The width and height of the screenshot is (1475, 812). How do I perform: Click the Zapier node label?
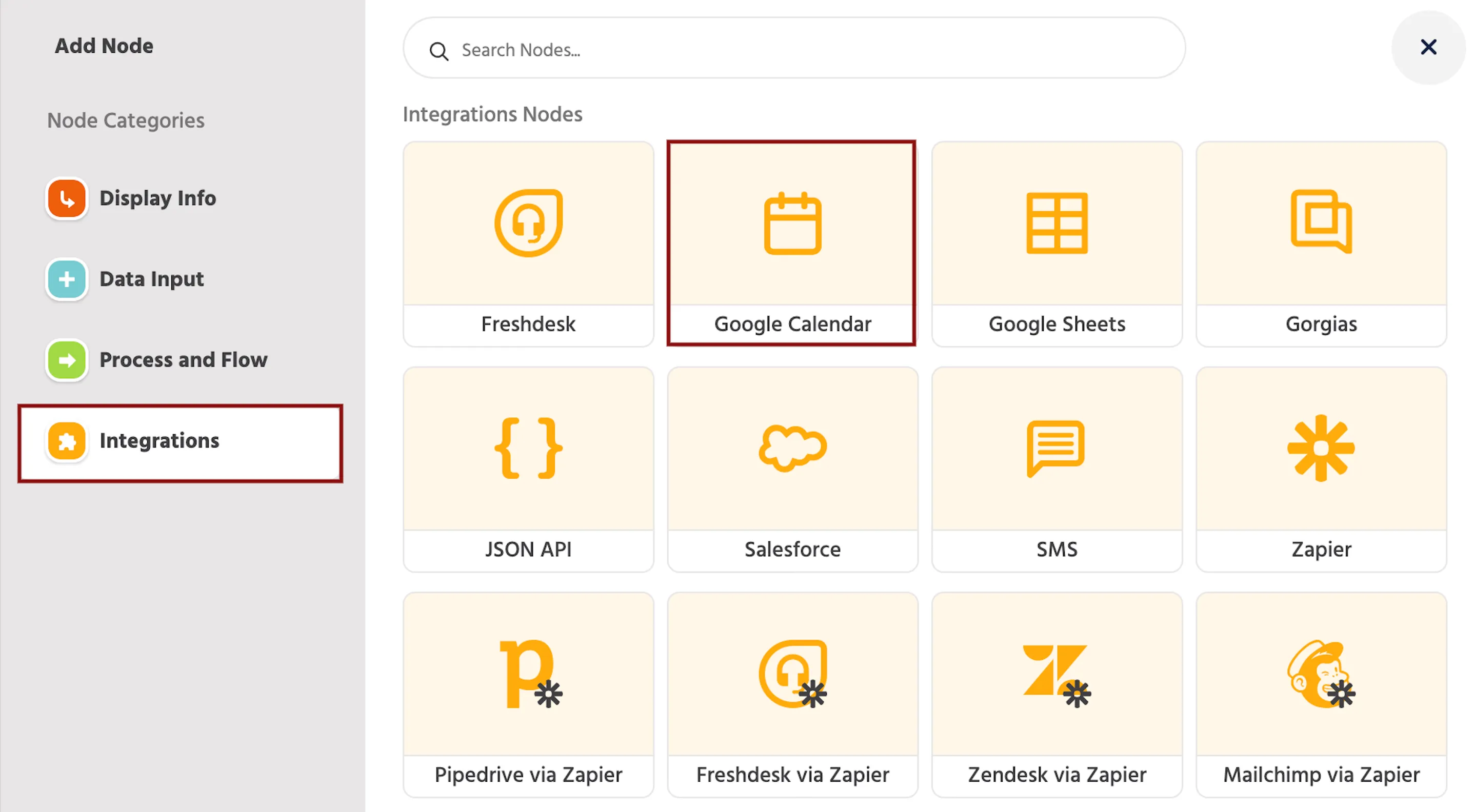[1321, 550]
